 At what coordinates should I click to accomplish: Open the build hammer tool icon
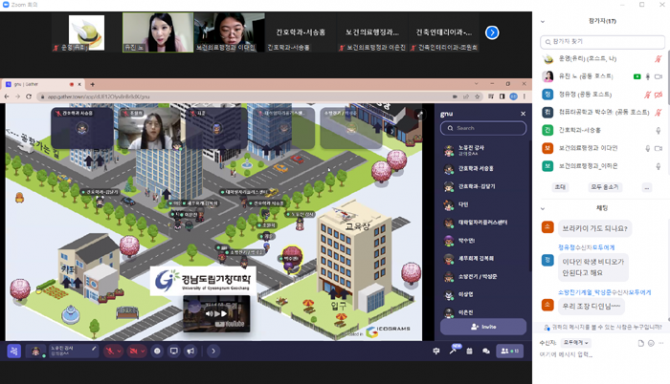(x=453, y=350)
